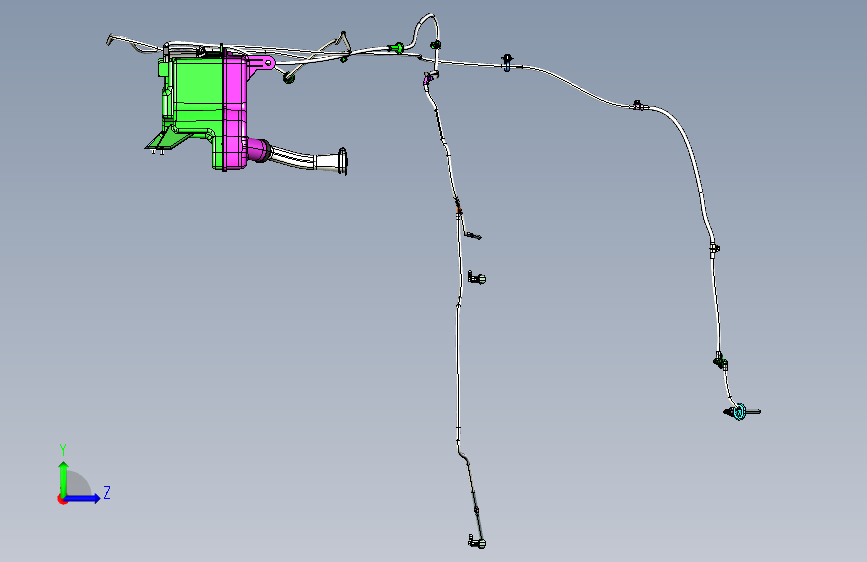Screen dimensions: 867x562
Task: Select the clip at the bottom of center hose
Action: [477, 542]
